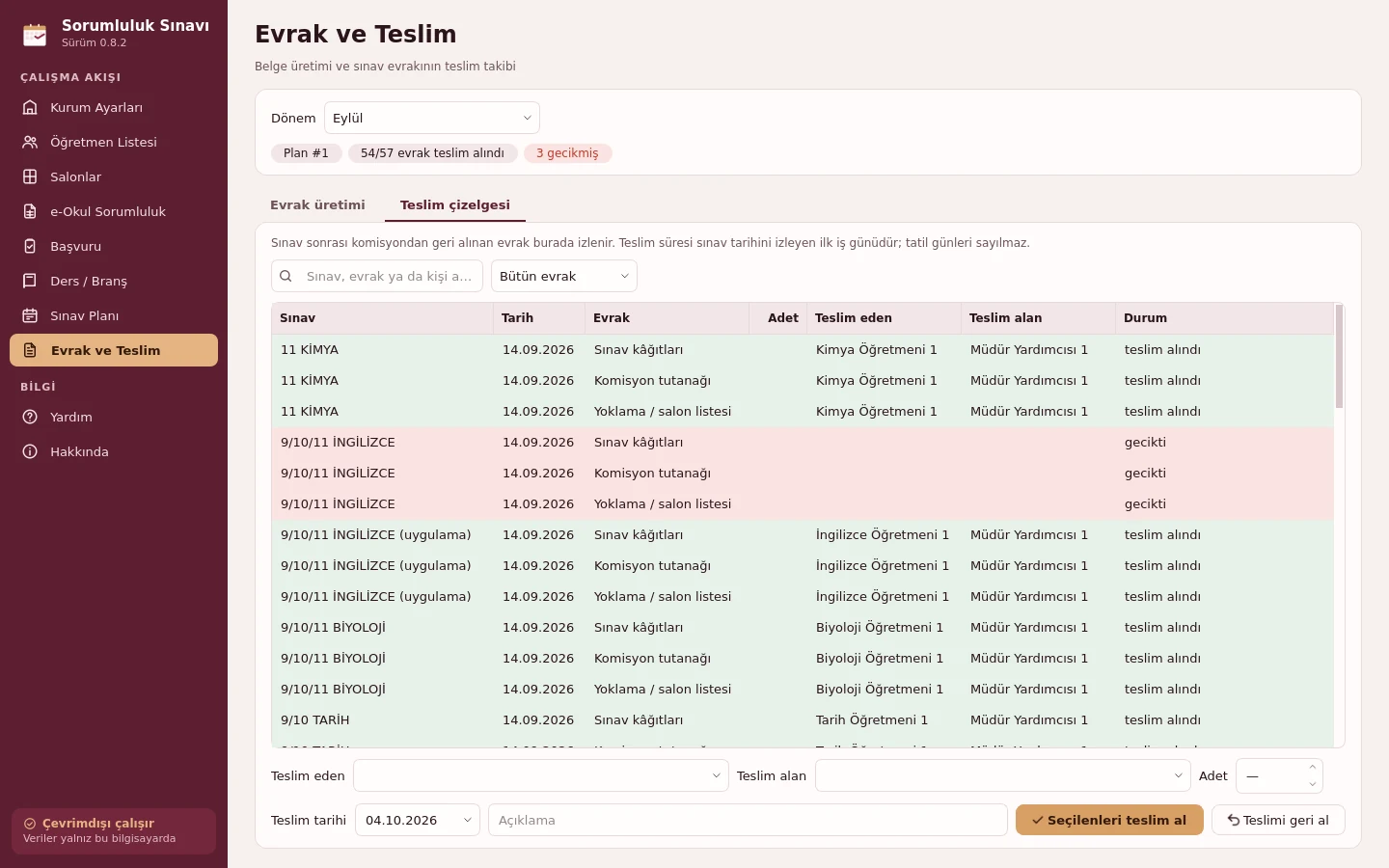Click the Hakkında info icon

point(30,451)
